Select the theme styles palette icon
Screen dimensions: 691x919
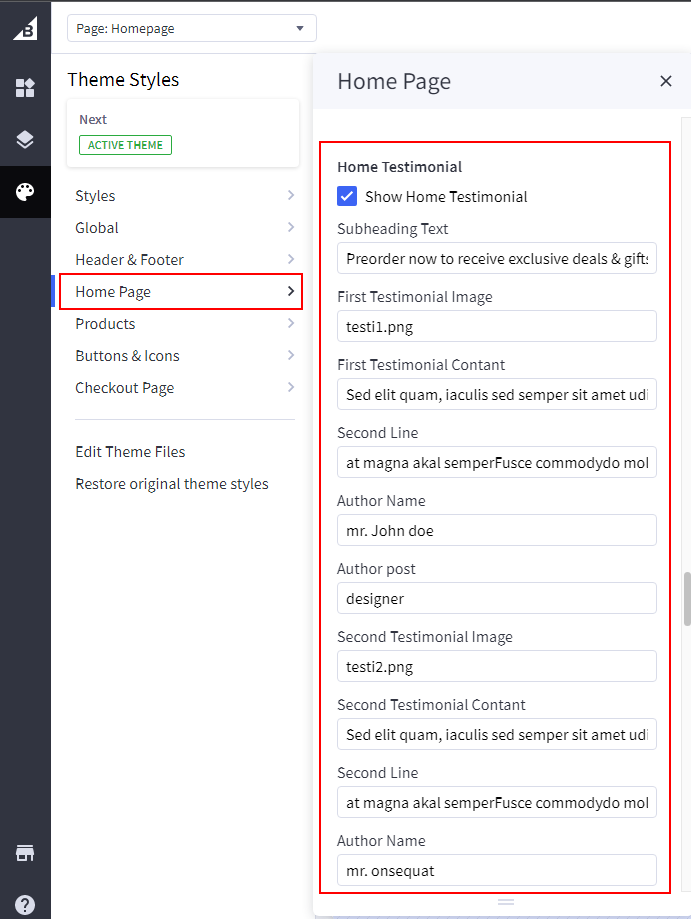(25, 192)
